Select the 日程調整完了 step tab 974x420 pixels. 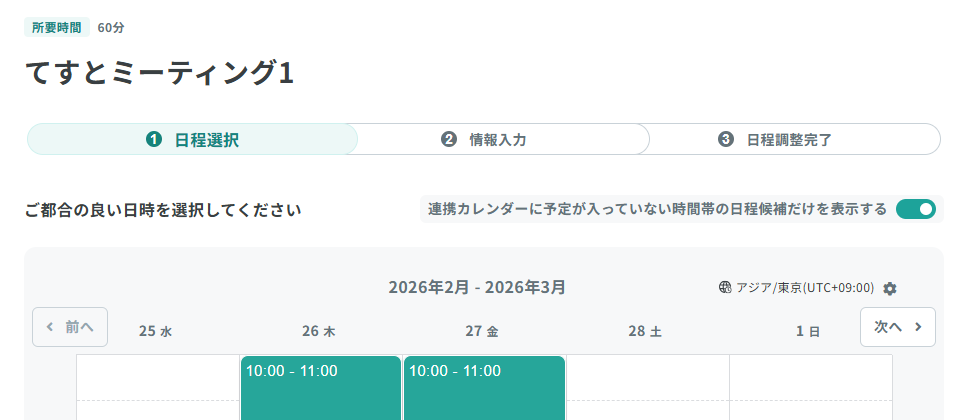[789, 140]
